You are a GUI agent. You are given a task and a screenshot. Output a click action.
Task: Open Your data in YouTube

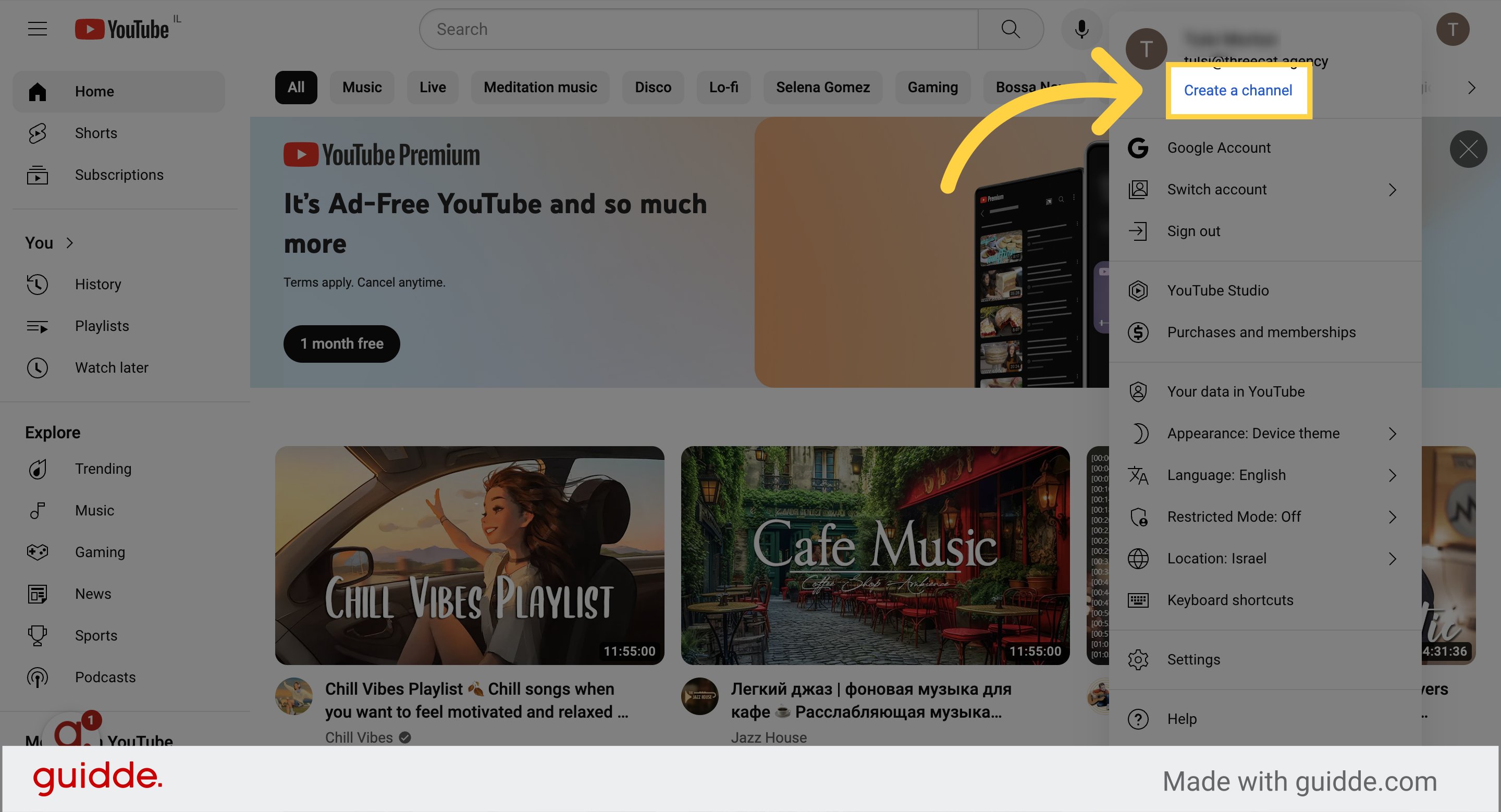click(x=1265, y=391)
